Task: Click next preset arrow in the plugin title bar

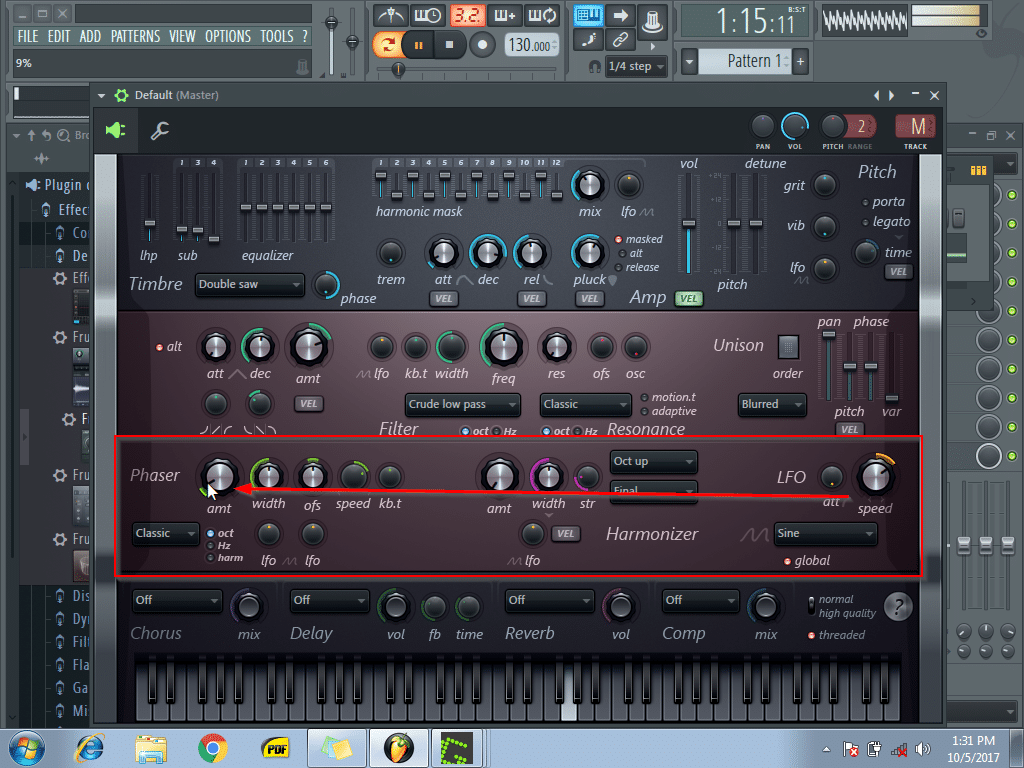Action: point(891,95)
